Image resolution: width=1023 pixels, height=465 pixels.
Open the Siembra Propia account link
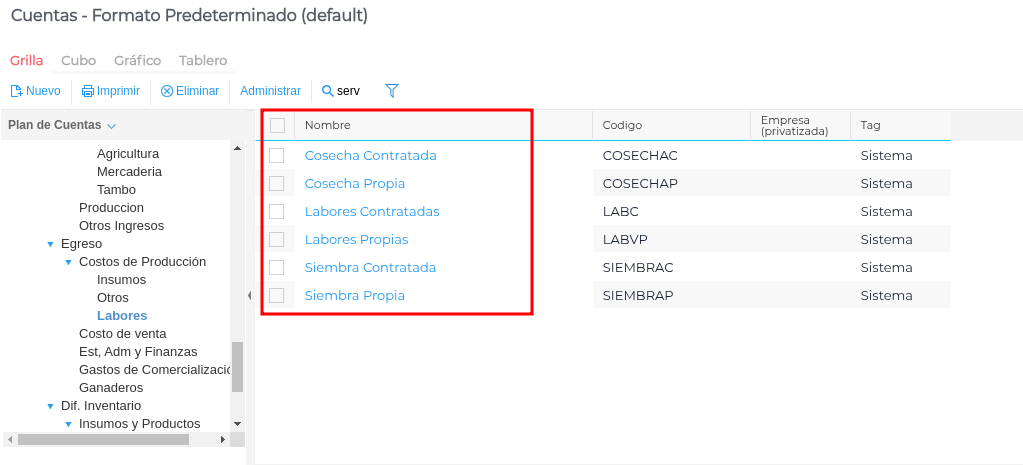[x=354, y=296]
